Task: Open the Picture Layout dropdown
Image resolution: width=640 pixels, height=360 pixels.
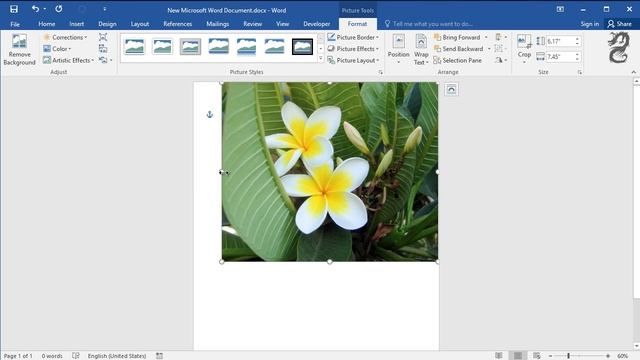Action: pyautogui.click(x=353, y=60)
